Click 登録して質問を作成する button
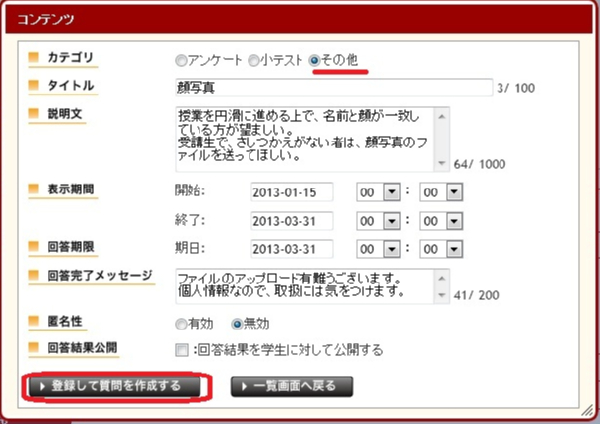The height and width of the screenshot is (424, 600). click(116, 386)
